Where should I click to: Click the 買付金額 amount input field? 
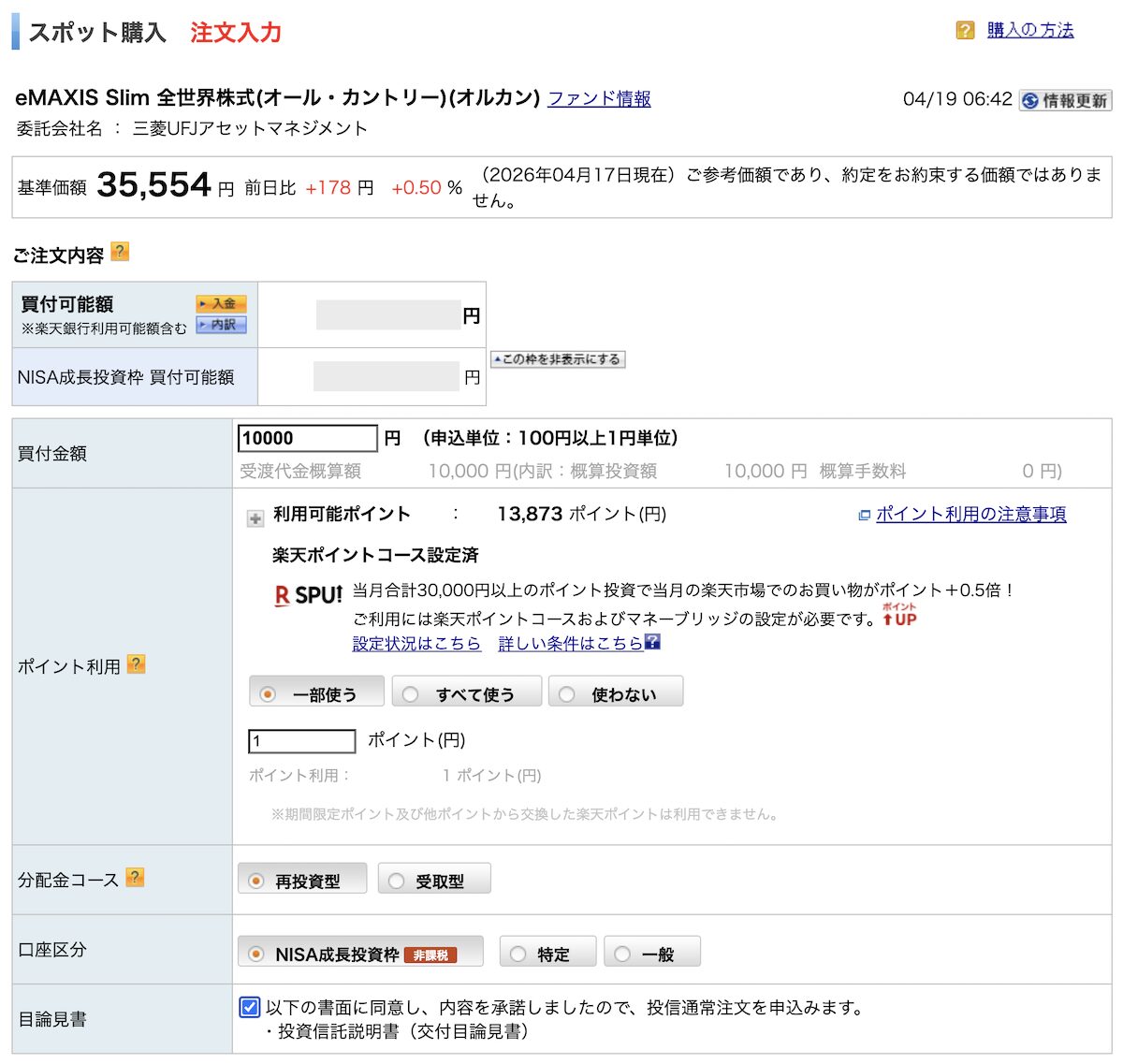click(x=307, y=437)
